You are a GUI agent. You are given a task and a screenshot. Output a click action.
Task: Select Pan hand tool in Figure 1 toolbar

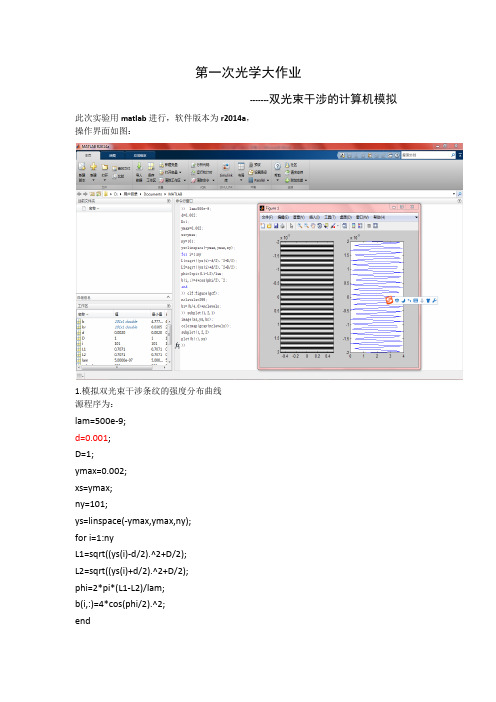(x=313, y=226)
